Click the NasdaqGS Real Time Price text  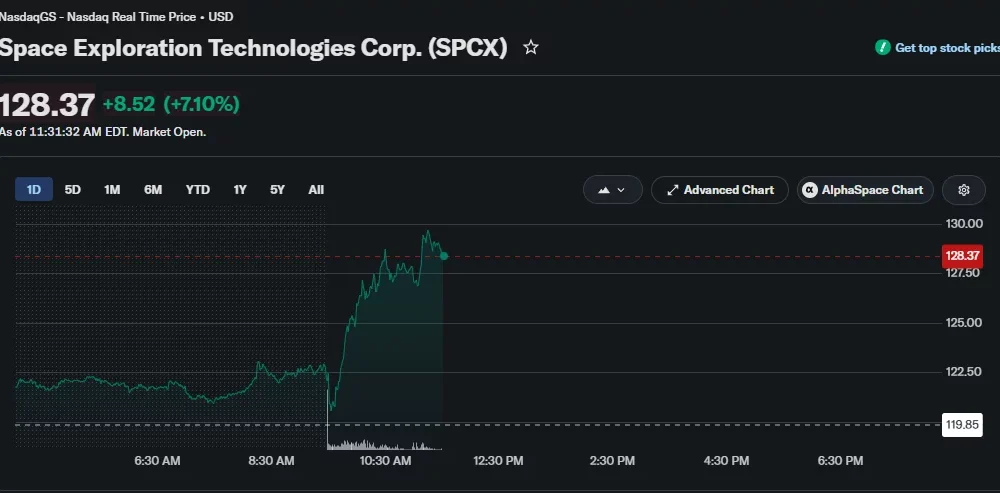click(117, 17)
